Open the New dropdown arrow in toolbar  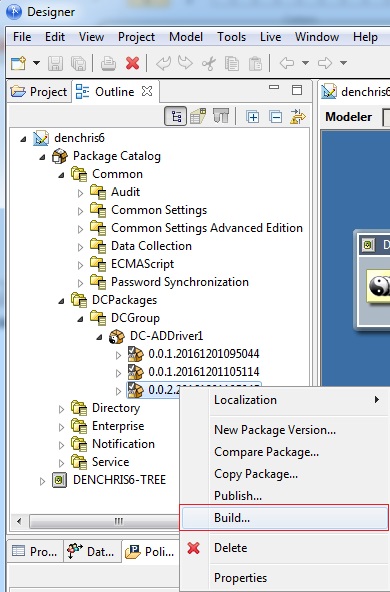click(36, 63)
